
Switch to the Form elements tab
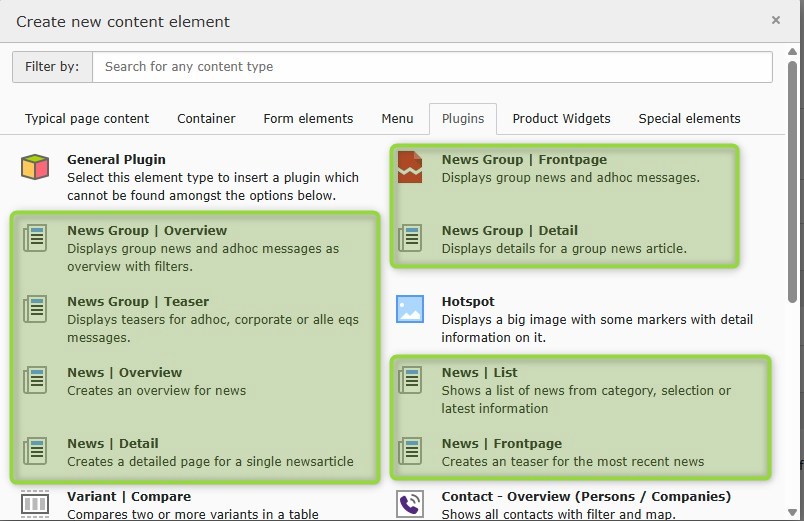[308, 118]
